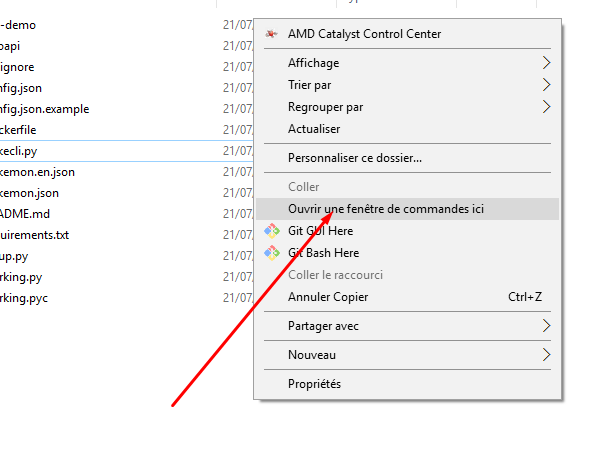This screenshot has width=603, height=461.
Task: Select the file ending in -demo
Action: (x=18, y=25)
